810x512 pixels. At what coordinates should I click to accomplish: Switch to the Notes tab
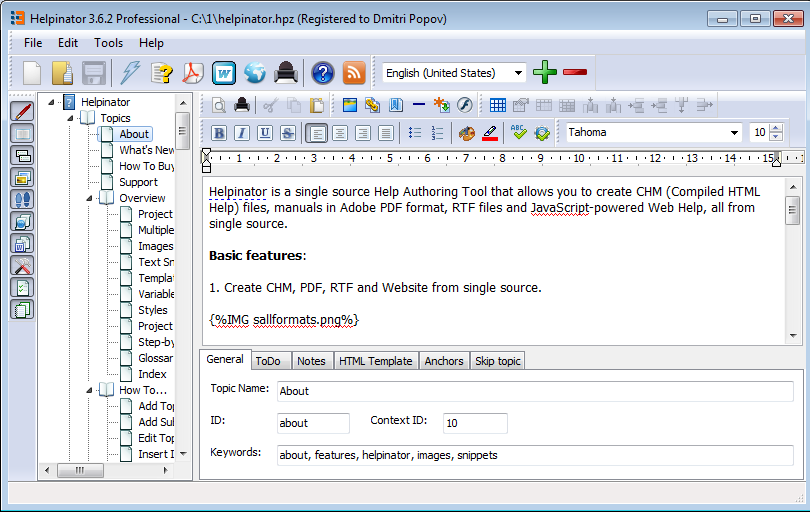tap(311, 361)
